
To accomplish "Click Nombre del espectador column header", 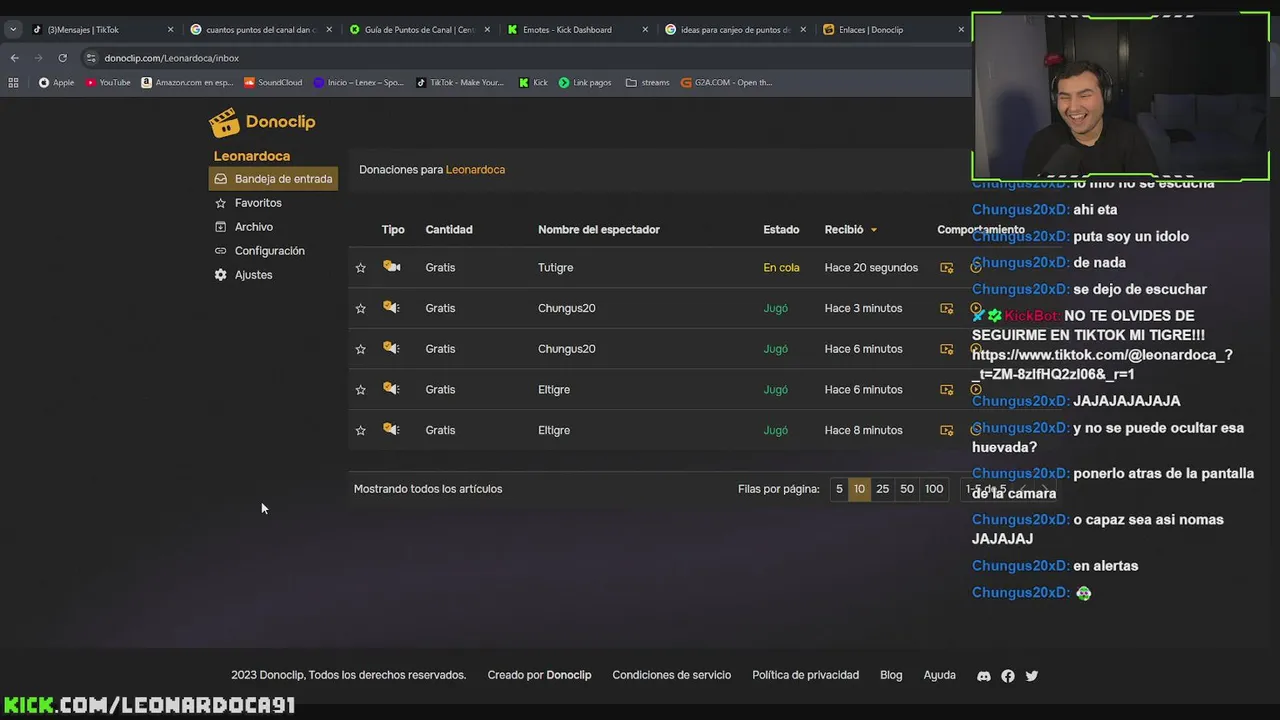I will 599,230.
